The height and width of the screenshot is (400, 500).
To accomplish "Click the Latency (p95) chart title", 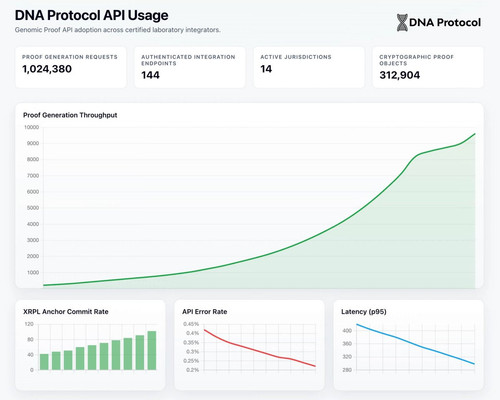I will [364, 312].
